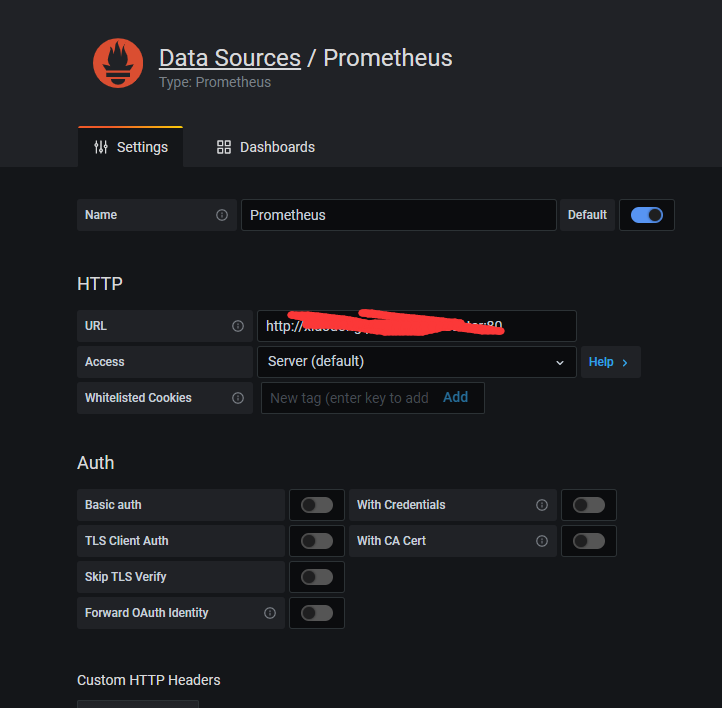Click the Forward OAuth Identity info icon
The height and width of the screenshot is (708, 722).
pos(270,613)
